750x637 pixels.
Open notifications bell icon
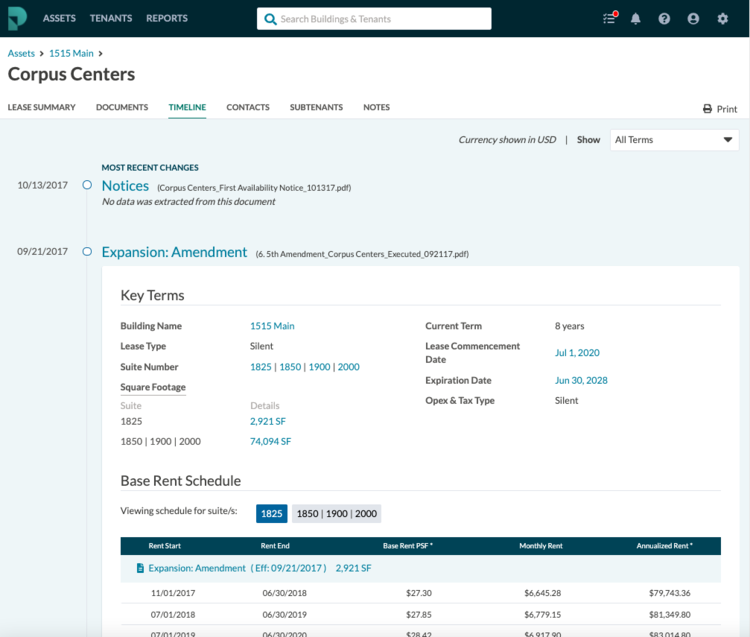pyautogui.click(x=635, y=19)
